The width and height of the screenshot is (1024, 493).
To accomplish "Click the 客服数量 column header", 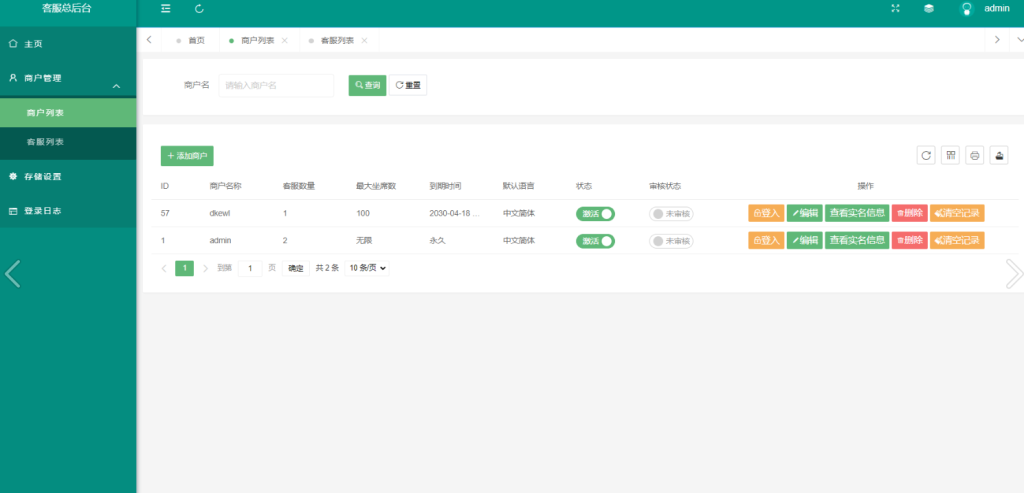I will (299, 186).
